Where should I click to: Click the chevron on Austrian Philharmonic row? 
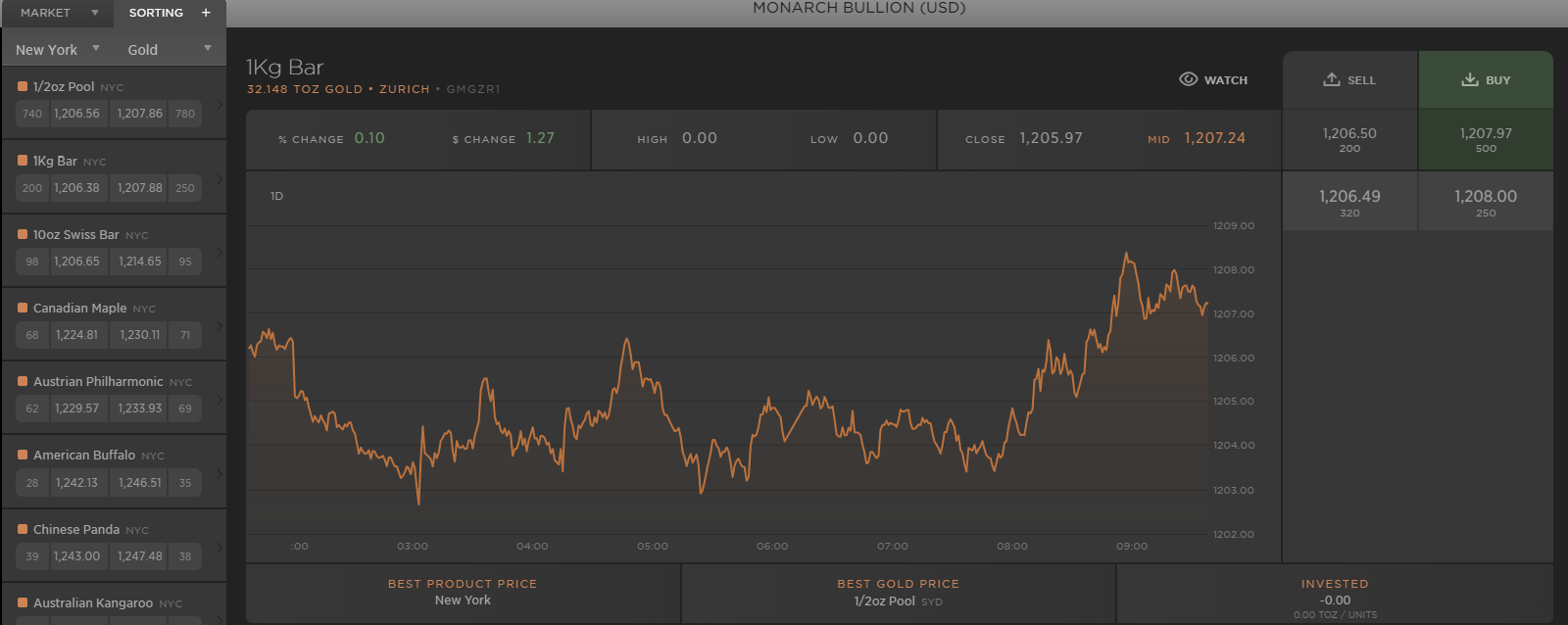pos(220,399)
